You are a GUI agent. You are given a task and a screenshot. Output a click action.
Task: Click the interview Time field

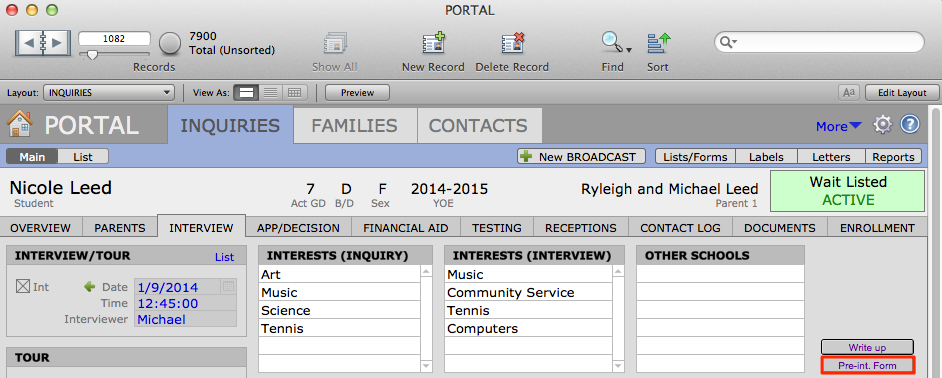(x=186, y=303)
